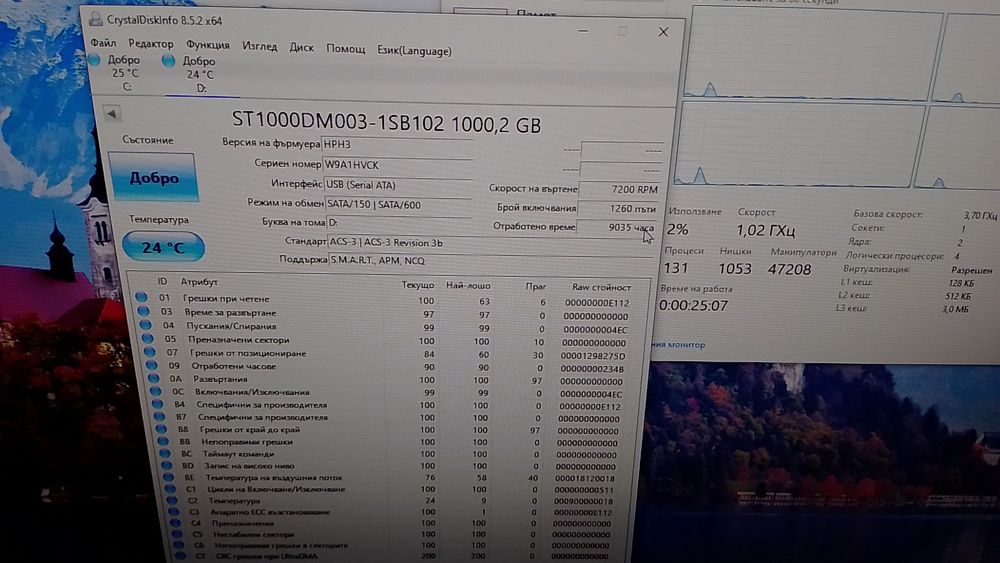
Task: Open the Изглед menu
Action: 260,47
